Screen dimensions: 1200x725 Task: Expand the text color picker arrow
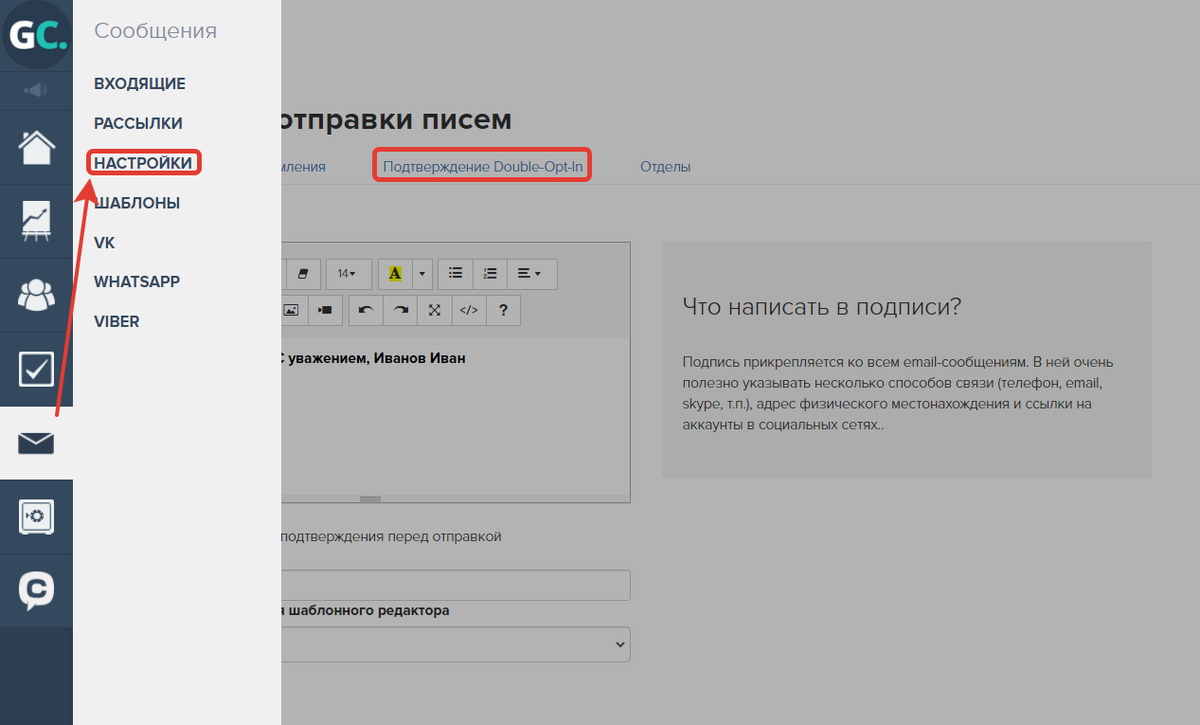click(423, 273)
